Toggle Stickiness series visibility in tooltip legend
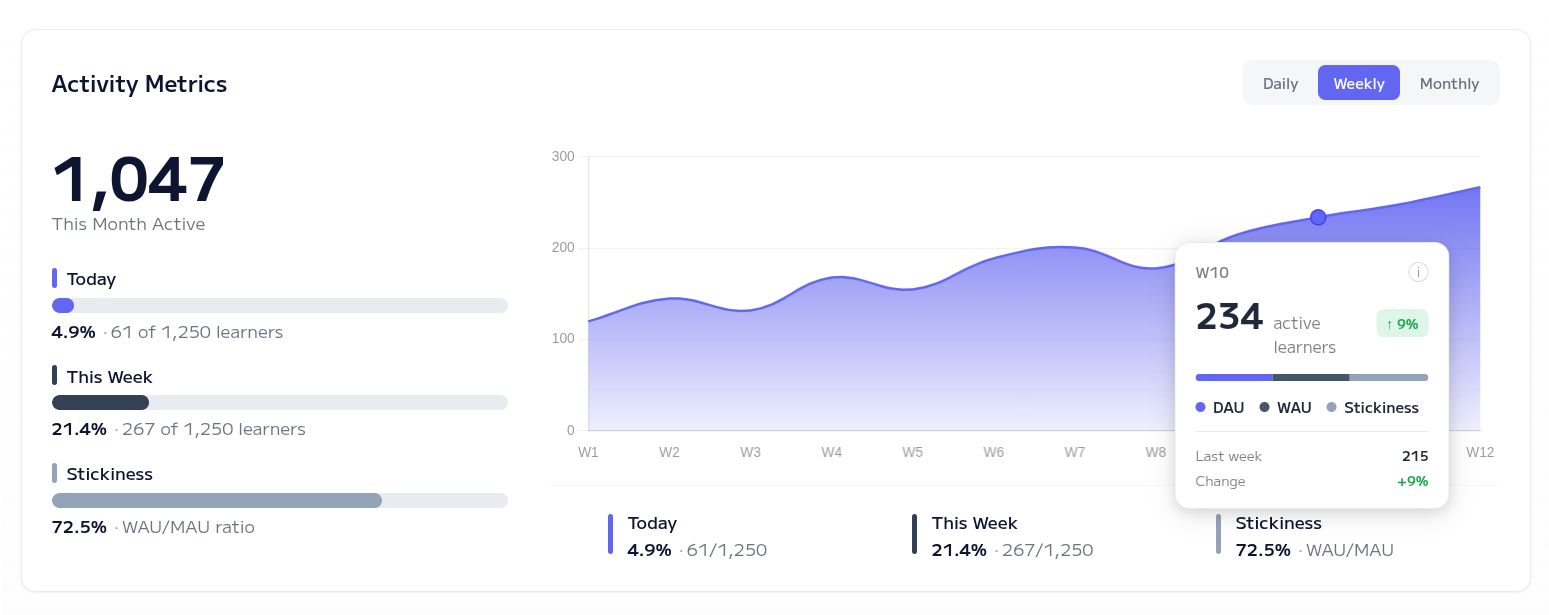Screen dimensions: 1549x615 point(1381,407)
